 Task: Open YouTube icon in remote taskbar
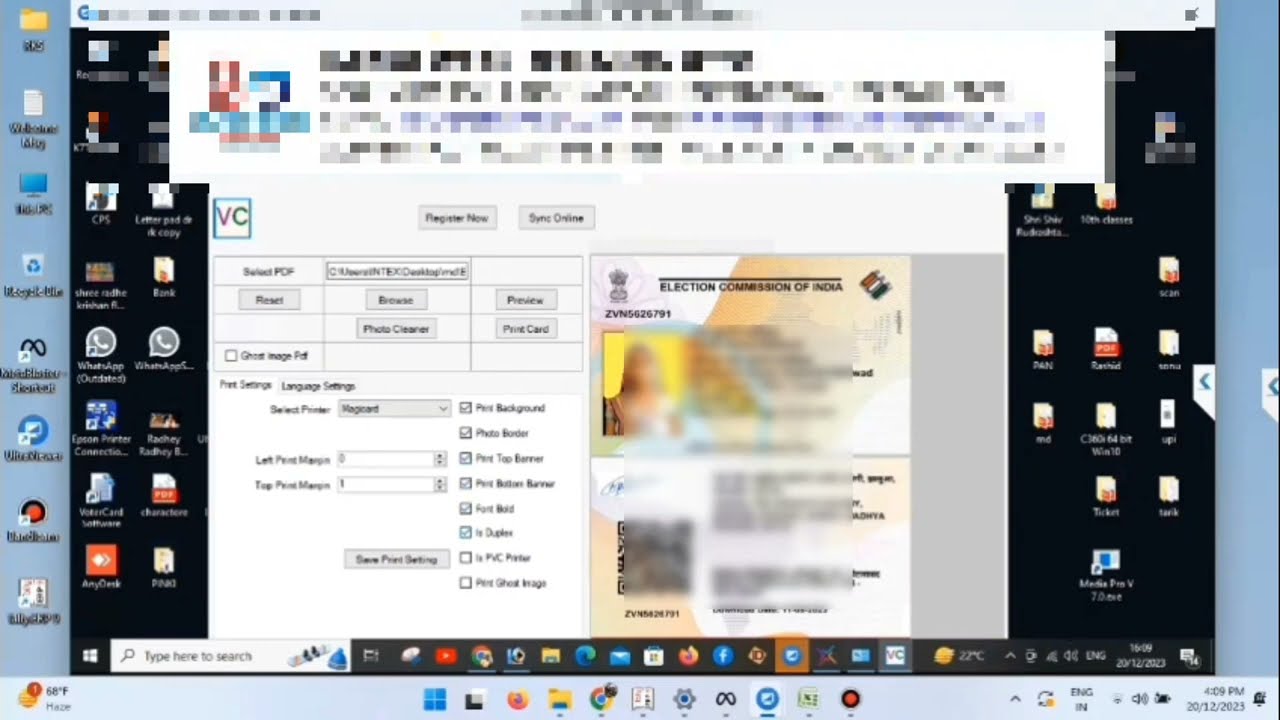click(446, 656)
